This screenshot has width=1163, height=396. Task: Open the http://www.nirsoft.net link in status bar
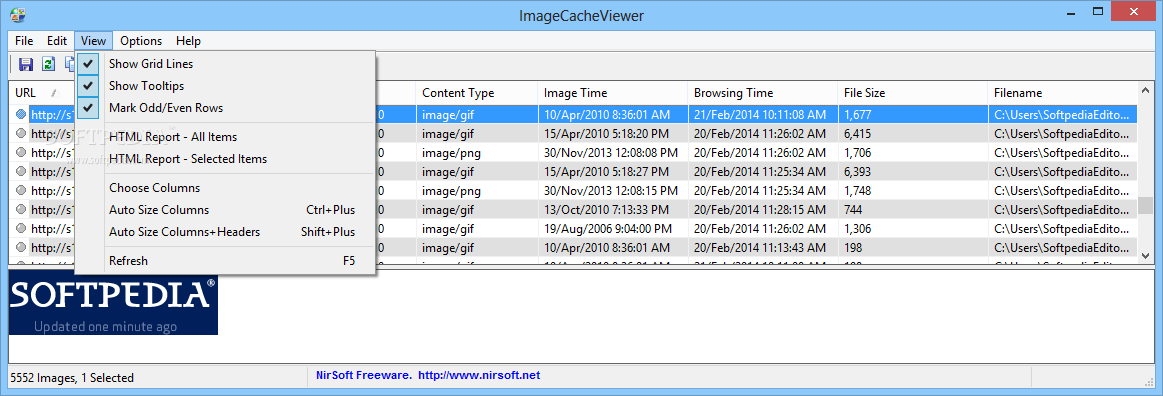click(479, 376)
